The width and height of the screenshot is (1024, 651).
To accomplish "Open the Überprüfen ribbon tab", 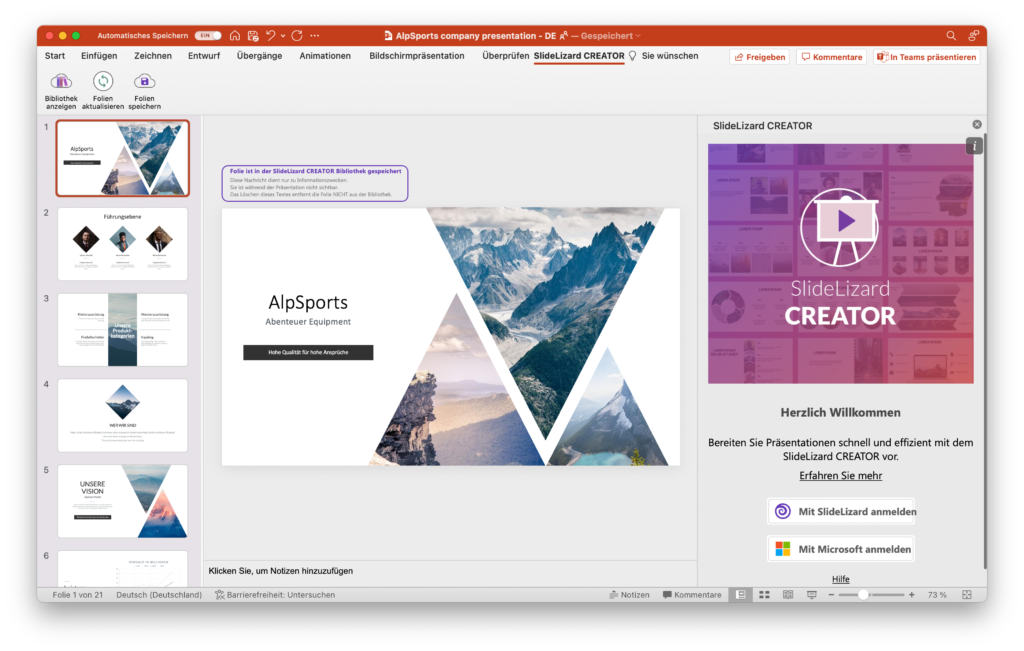I will click(505, 56).
